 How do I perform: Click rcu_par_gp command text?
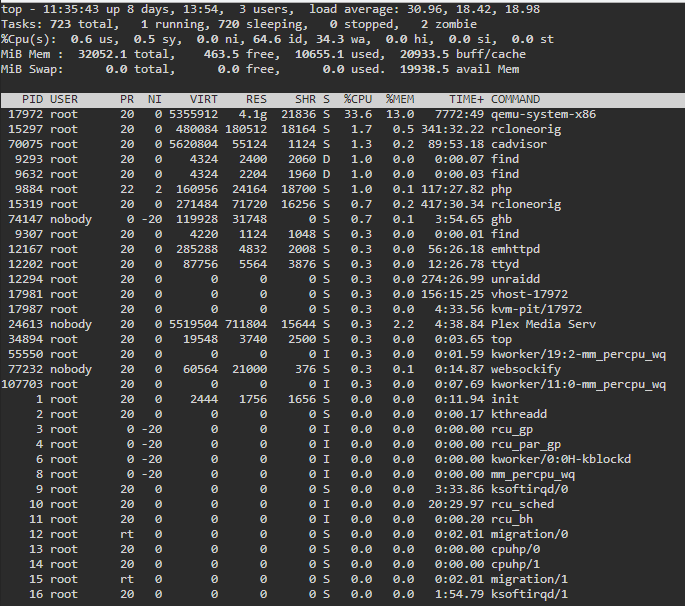tap(526, 444)
